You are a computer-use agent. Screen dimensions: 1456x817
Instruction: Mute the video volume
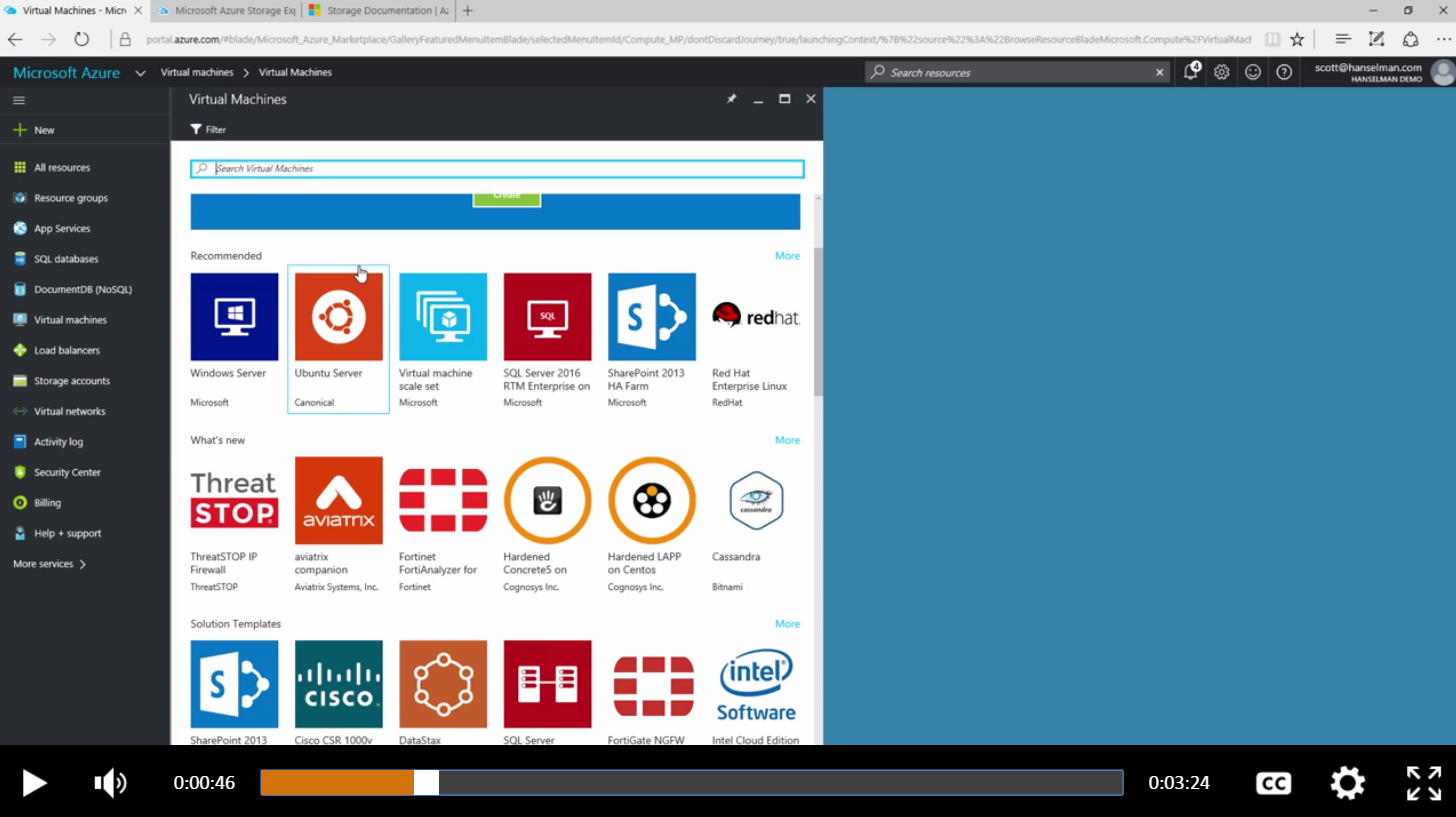[110, 783]
